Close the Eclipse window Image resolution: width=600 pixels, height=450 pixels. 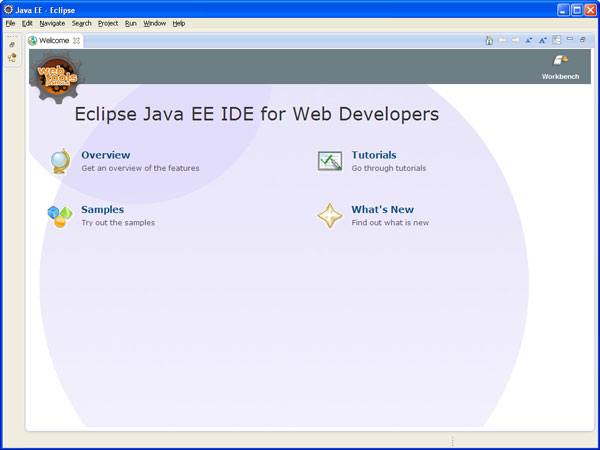pyautogui.click(x=590, y=10)
